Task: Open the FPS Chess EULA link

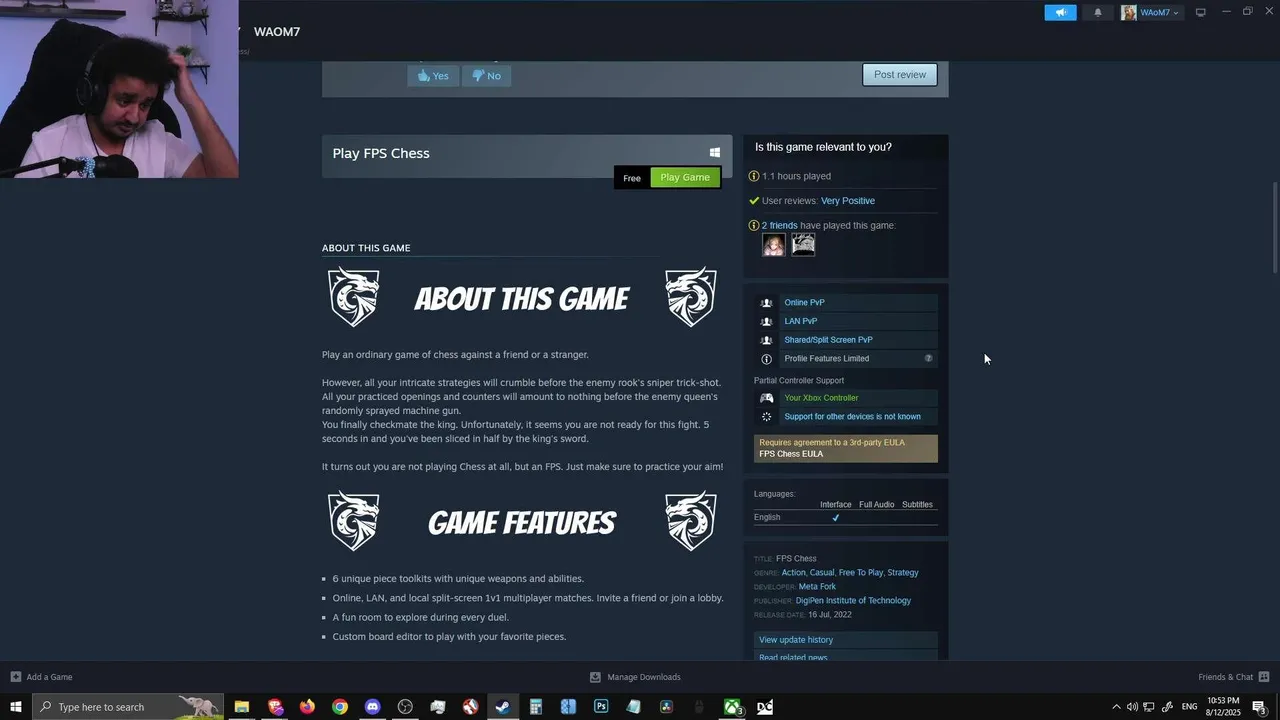Action: click(791, 454)
